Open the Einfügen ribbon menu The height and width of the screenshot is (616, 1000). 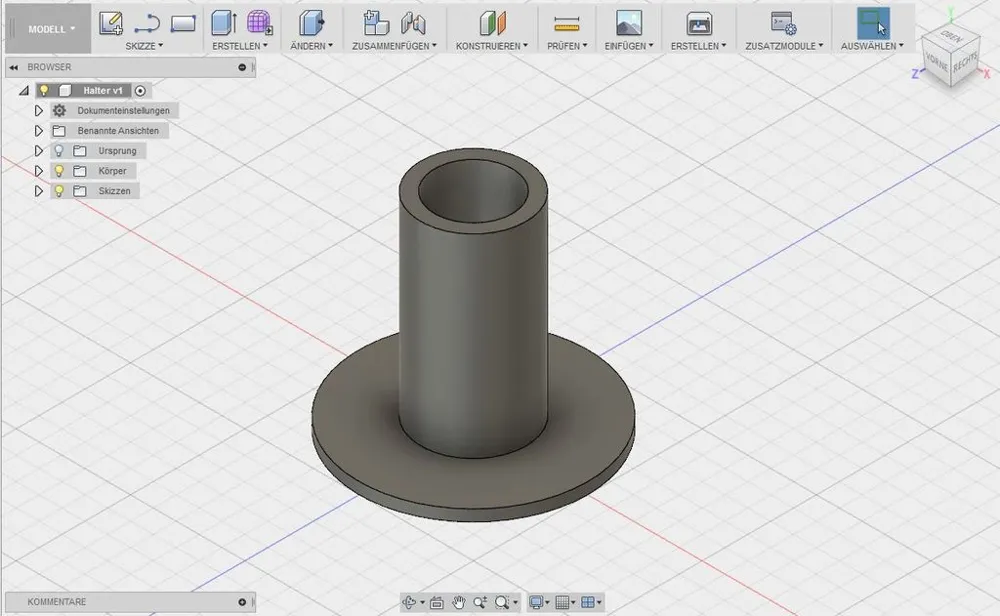point(629,44)
